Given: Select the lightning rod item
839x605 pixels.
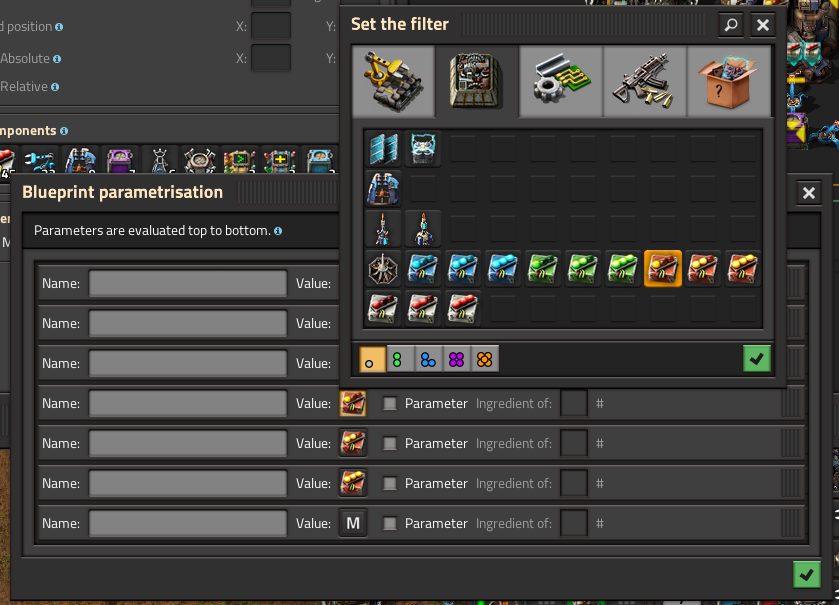Looking at the screenshot, I should pos(383,229).
